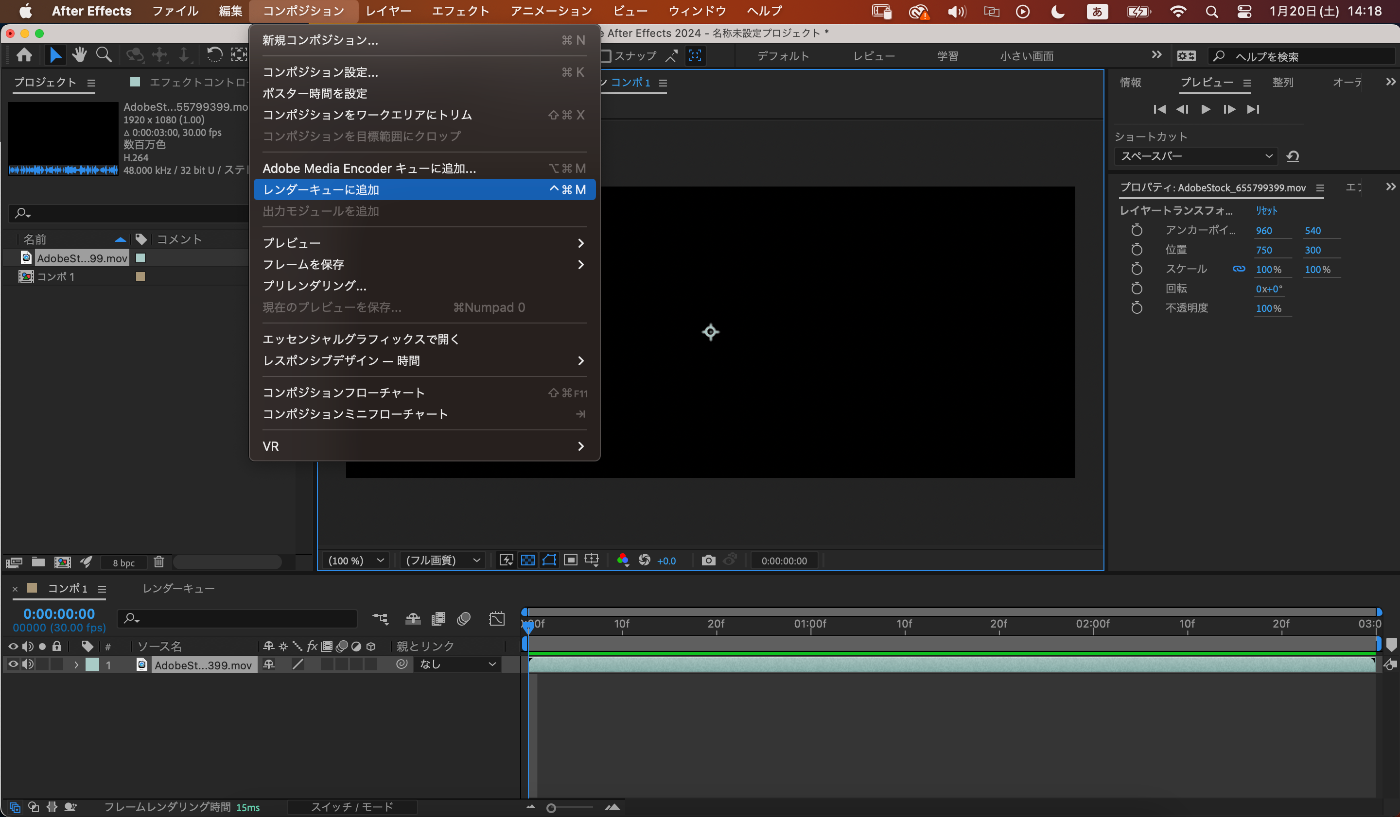Open the composition mini-flowchart icon in timeline
The height and width of the screenshot is (817, 1400).
coord(380,619)
